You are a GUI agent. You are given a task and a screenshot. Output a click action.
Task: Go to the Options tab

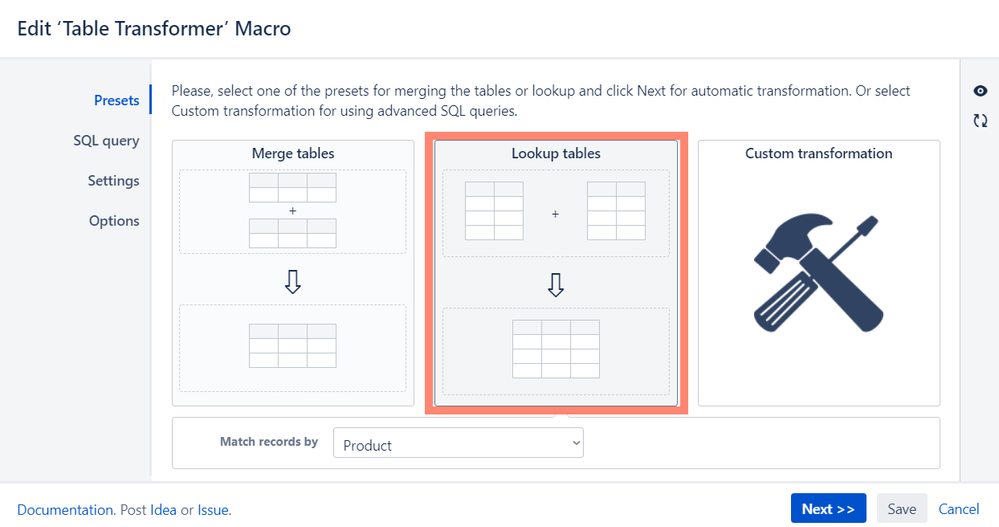click(114, 221)
